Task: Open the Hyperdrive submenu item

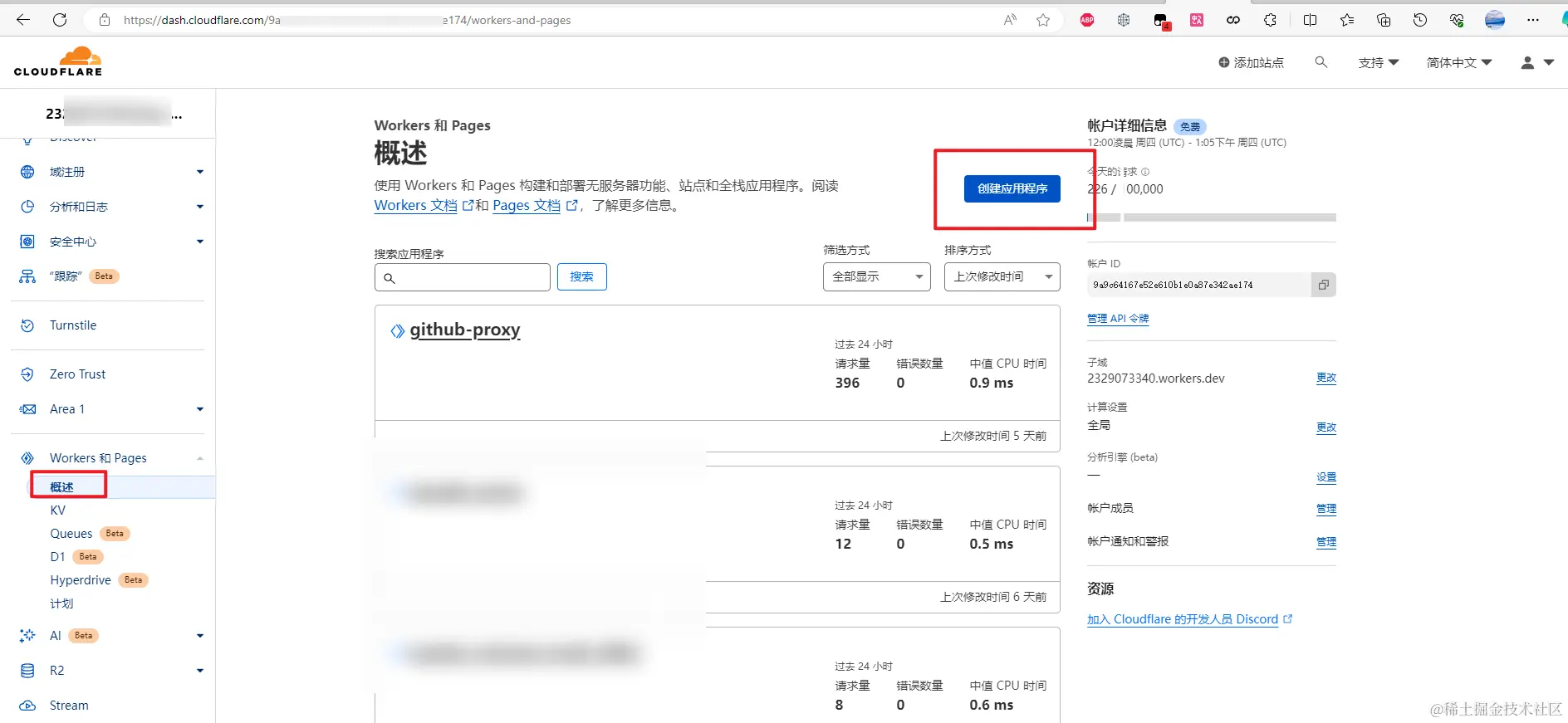Action: (81, 580)
